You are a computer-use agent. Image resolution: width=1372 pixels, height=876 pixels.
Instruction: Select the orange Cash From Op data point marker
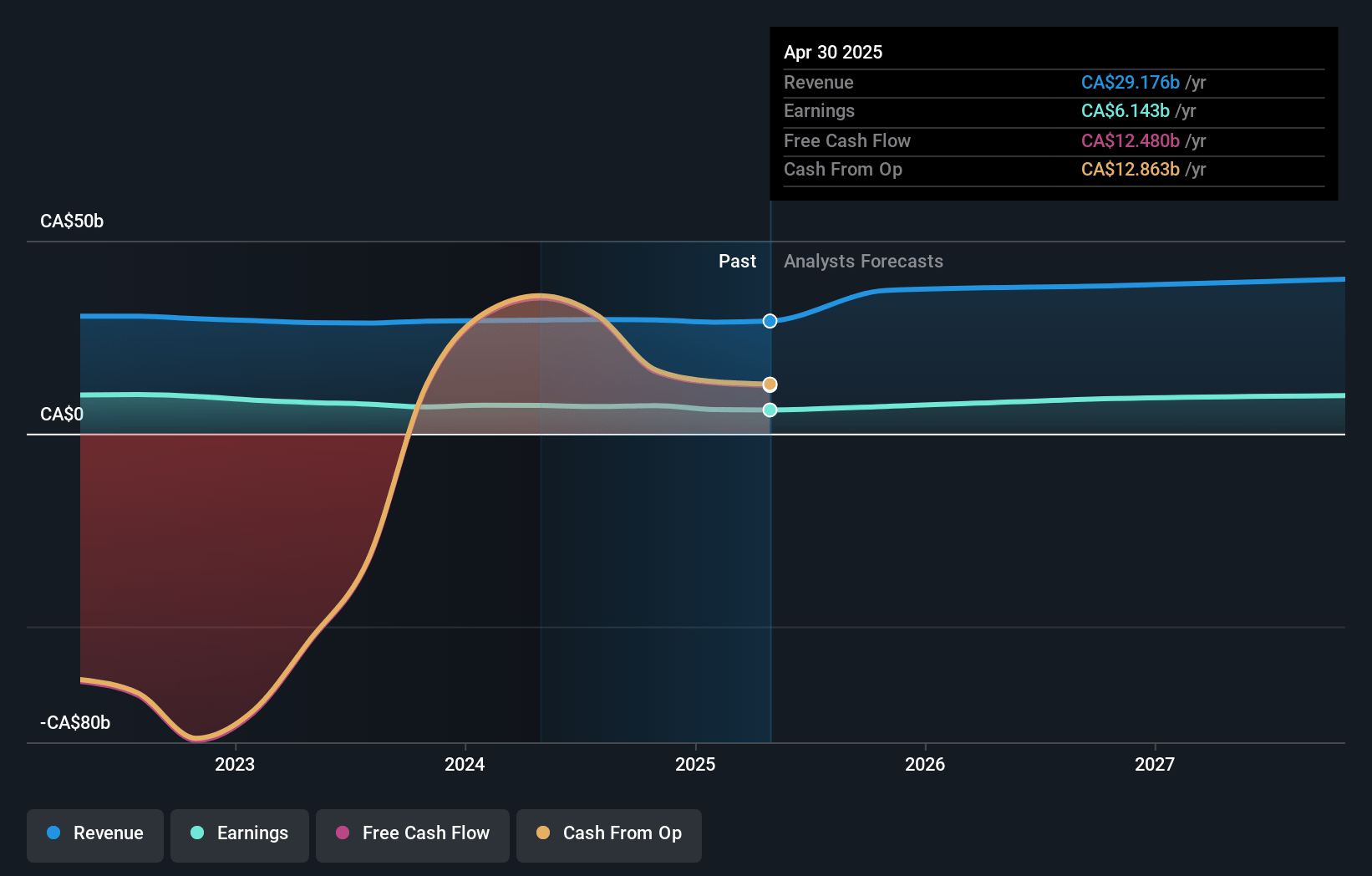[x=770, y=385]
